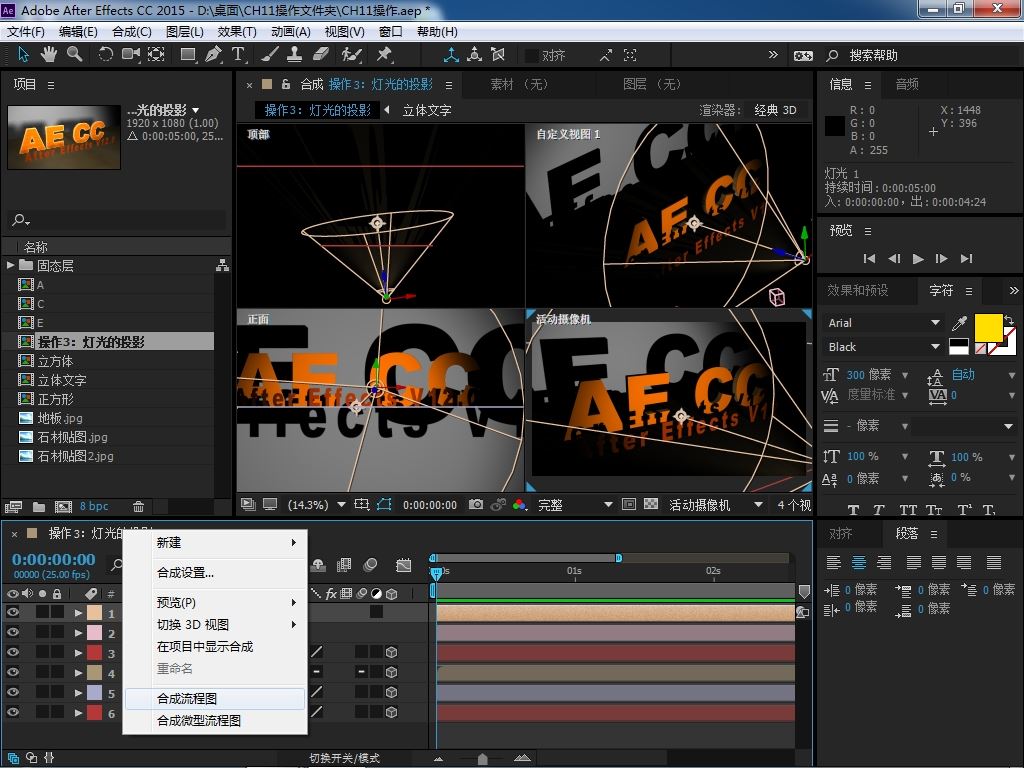Select the Pen tool
Screen dimensions: 1024x768
tap(213, 55)
